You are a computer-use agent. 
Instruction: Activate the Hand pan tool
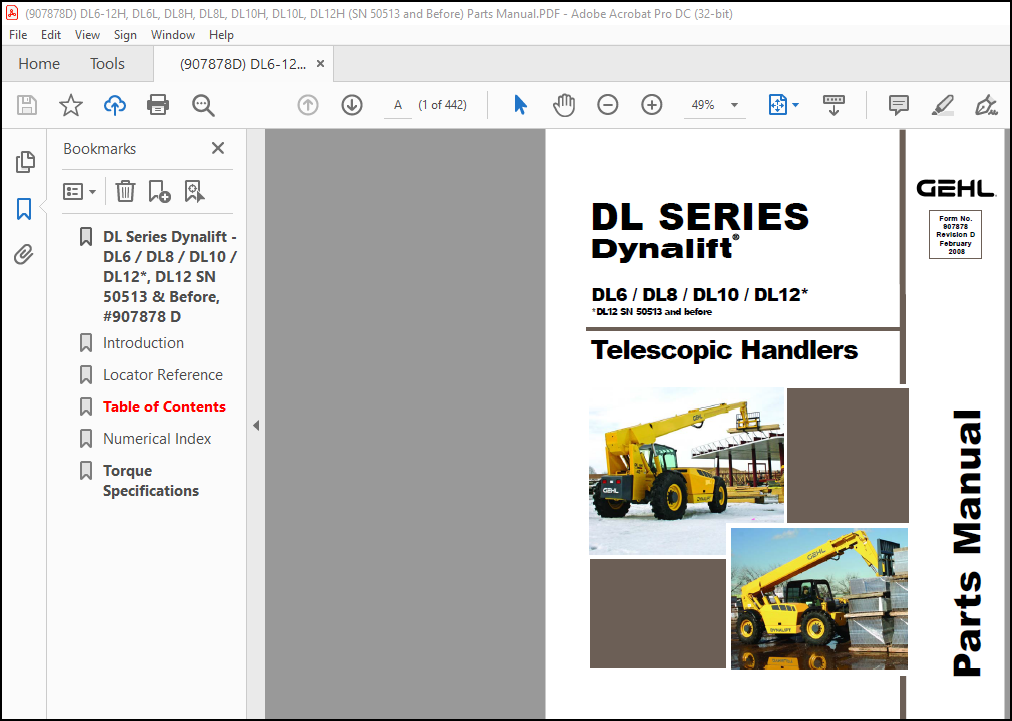pos(563,105)
